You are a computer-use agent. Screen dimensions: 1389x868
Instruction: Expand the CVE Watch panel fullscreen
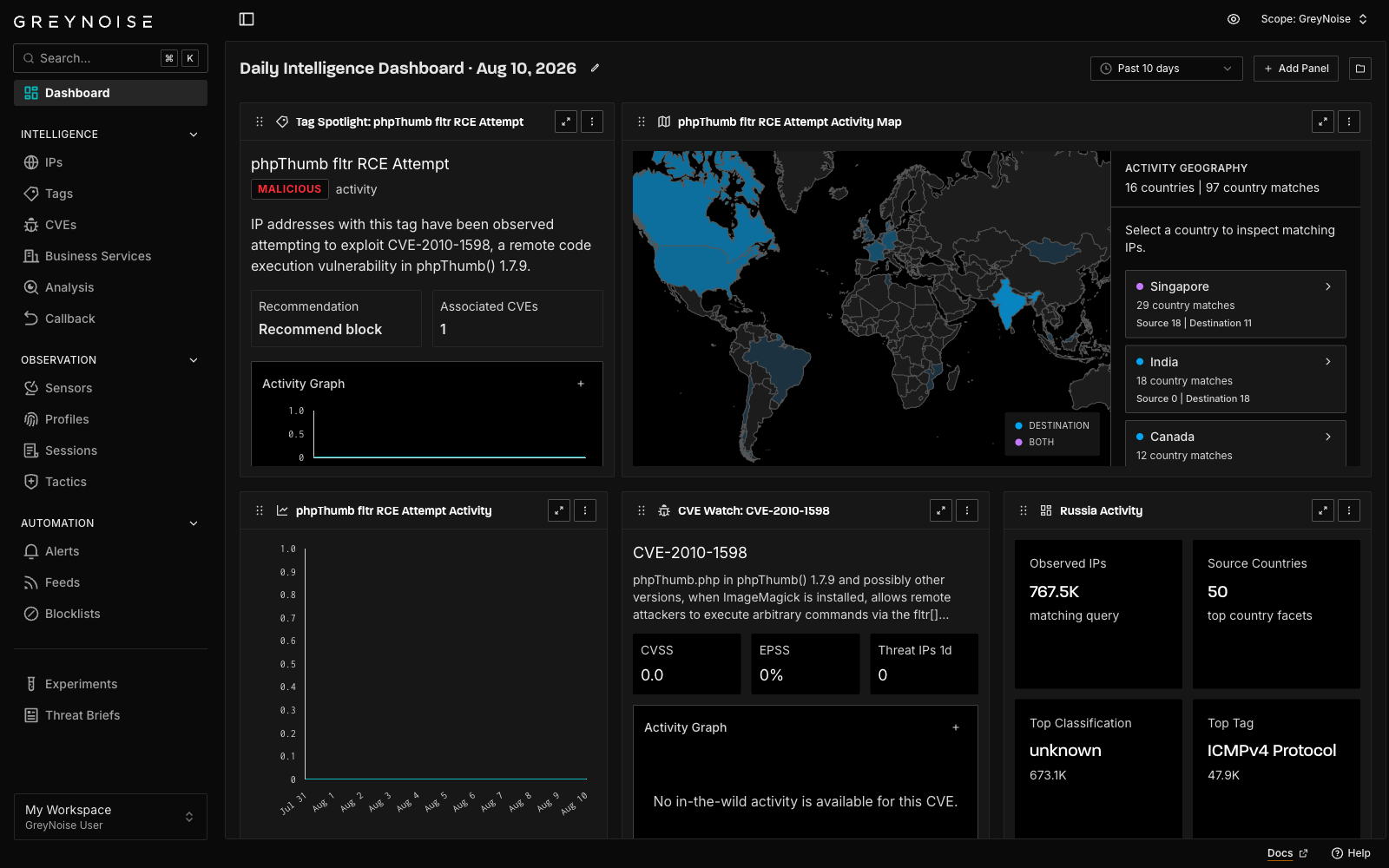point(941,511)
